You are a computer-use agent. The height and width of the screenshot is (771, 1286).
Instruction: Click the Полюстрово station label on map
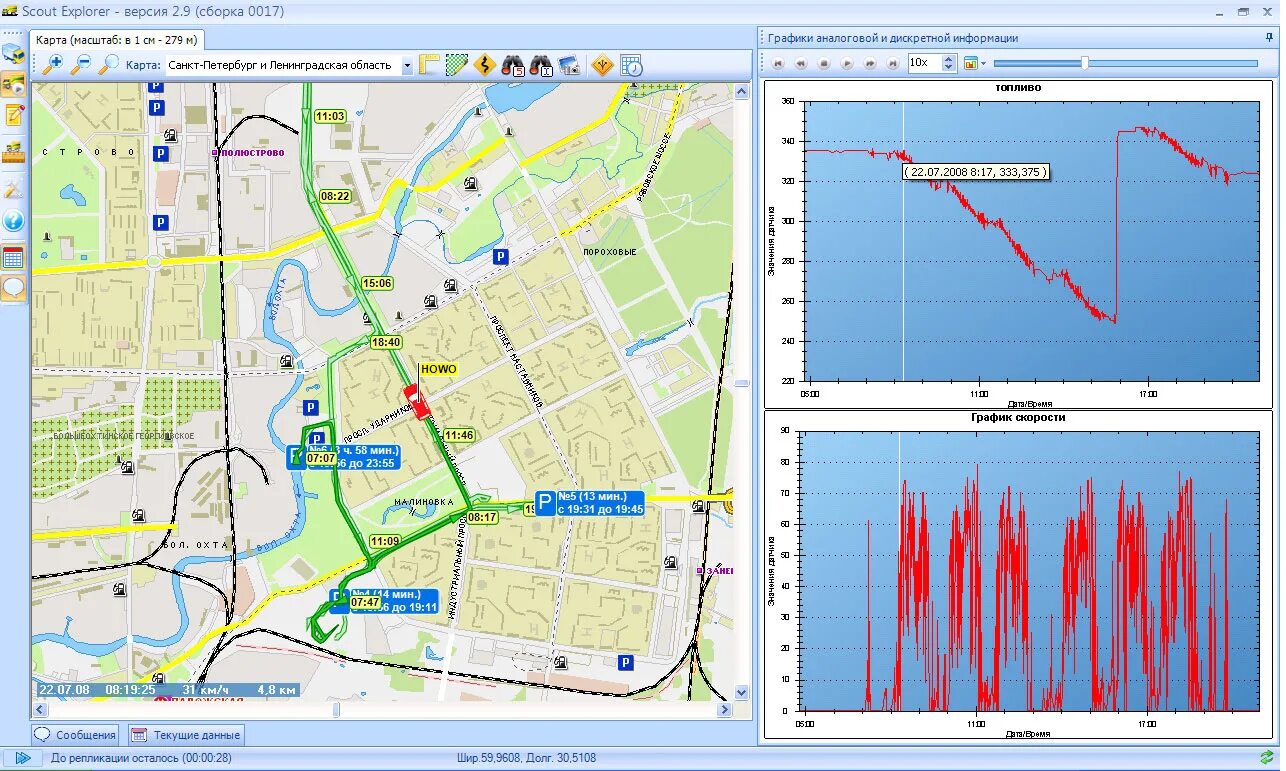(251, 153)
